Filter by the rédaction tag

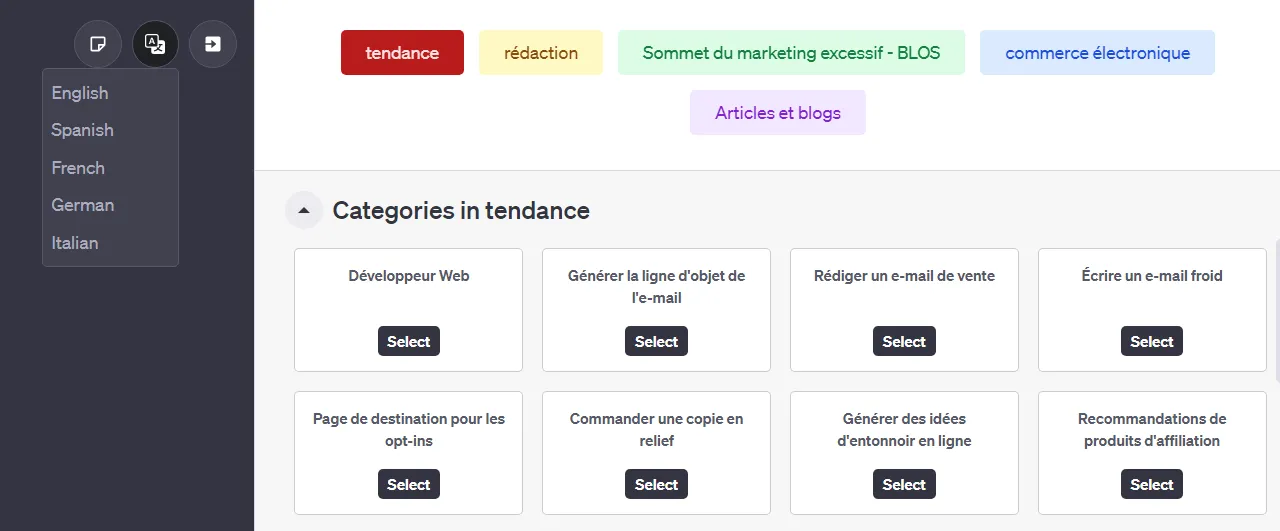click(541, 53)
